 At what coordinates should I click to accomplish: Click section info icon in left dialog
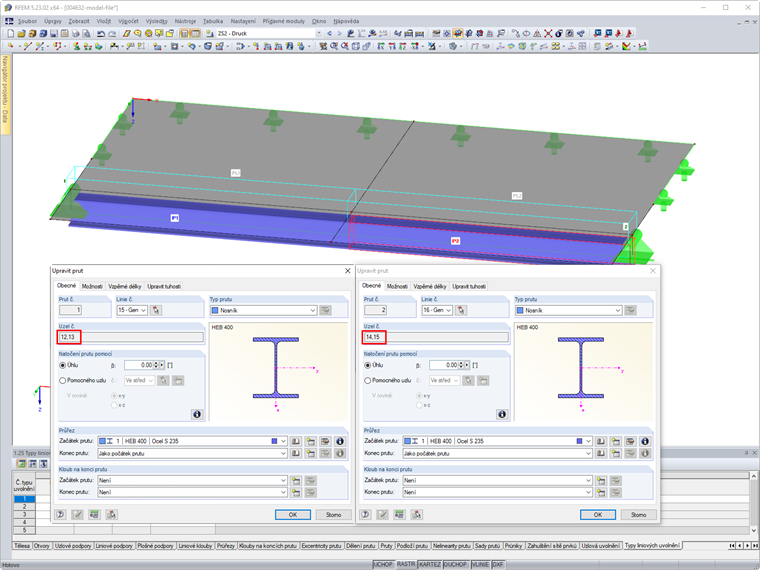(340, 441)
